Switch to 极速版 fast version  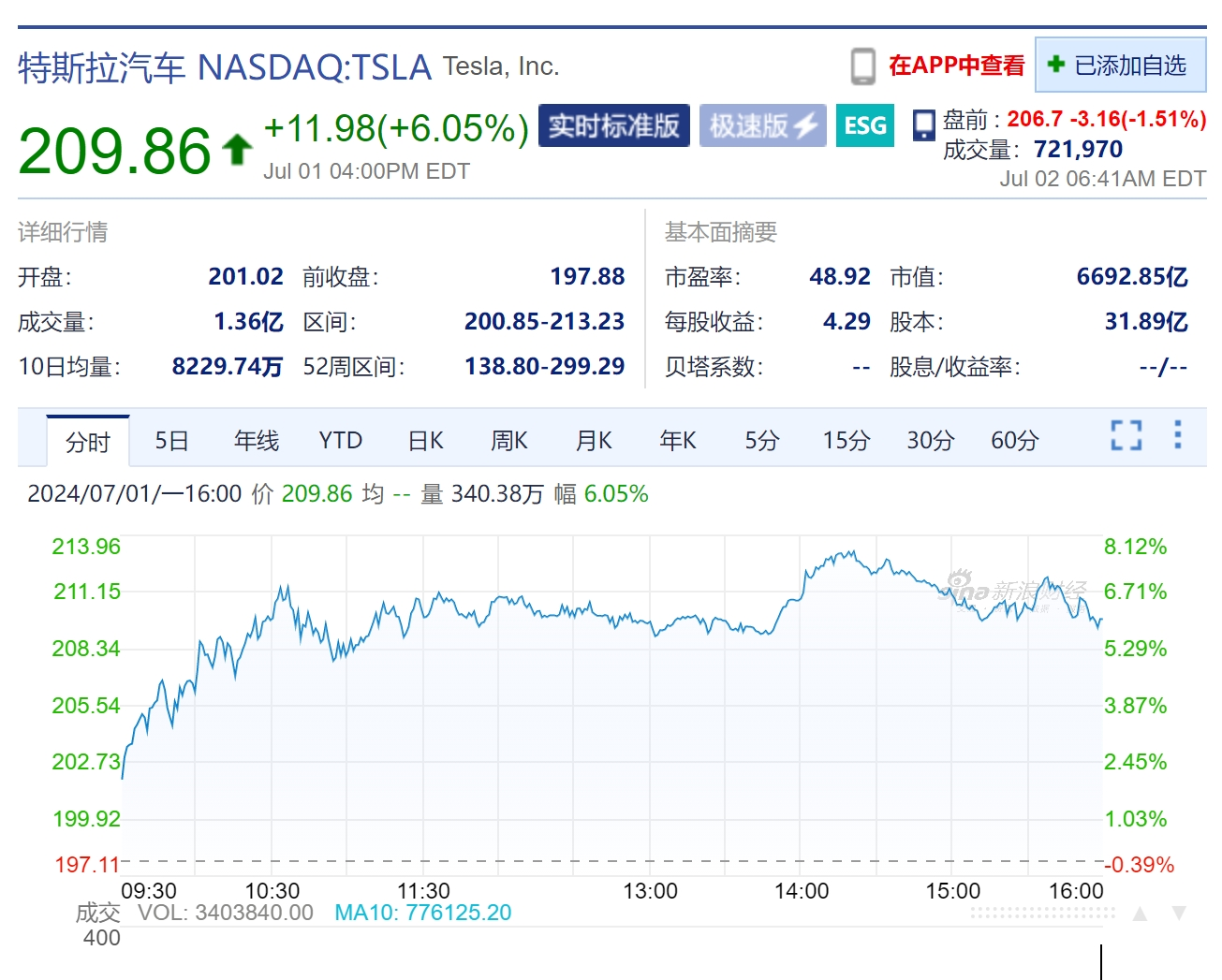pyautogui.click(x=762, y=125)
